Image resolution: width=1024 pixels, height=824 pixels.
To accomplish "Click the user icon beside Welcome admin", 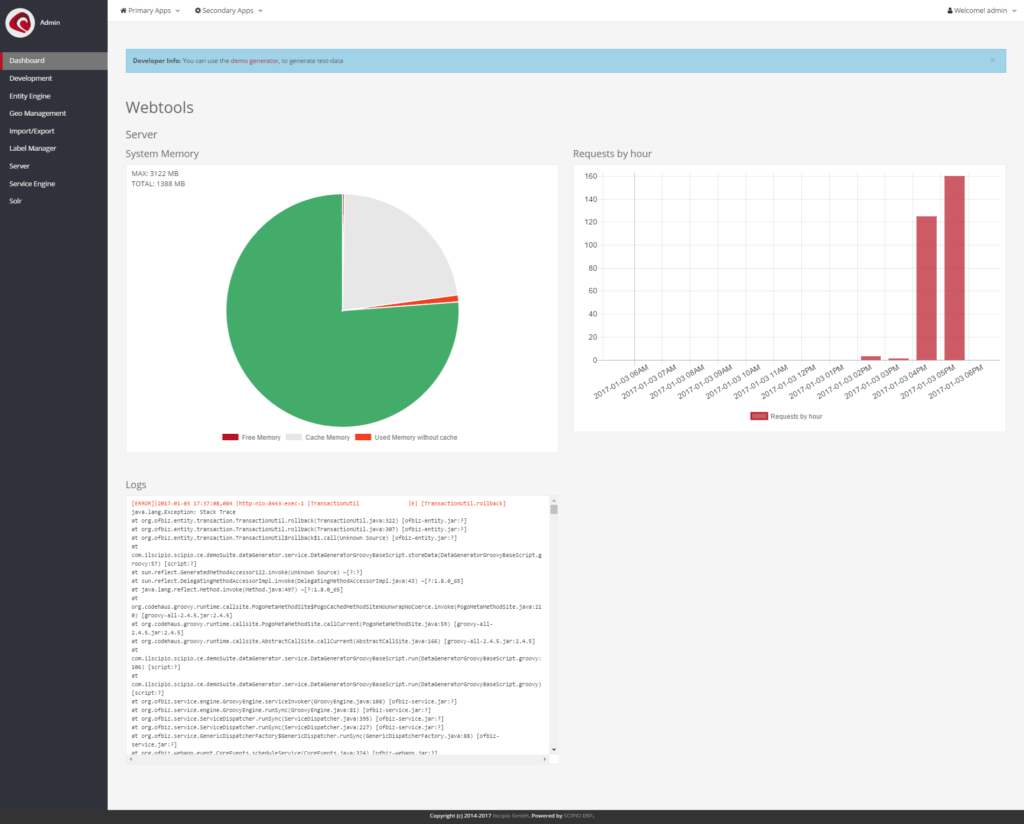I will click(950, 10).
